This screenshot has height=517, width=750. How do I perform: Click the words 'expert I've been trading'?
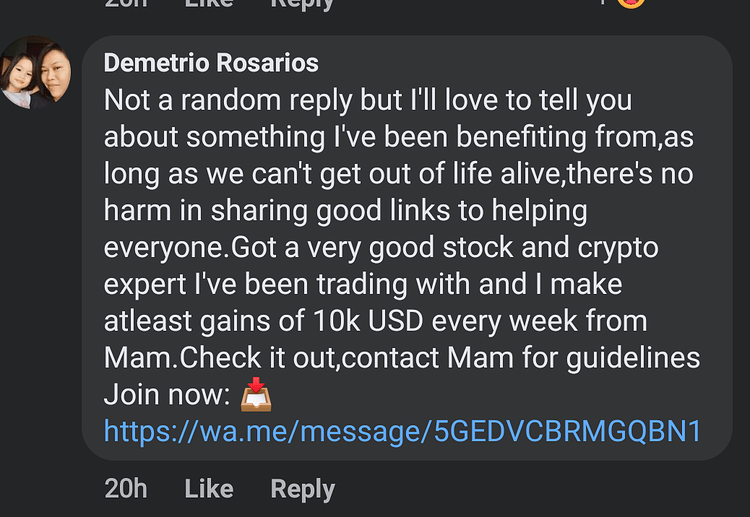(x=256, y=285)
